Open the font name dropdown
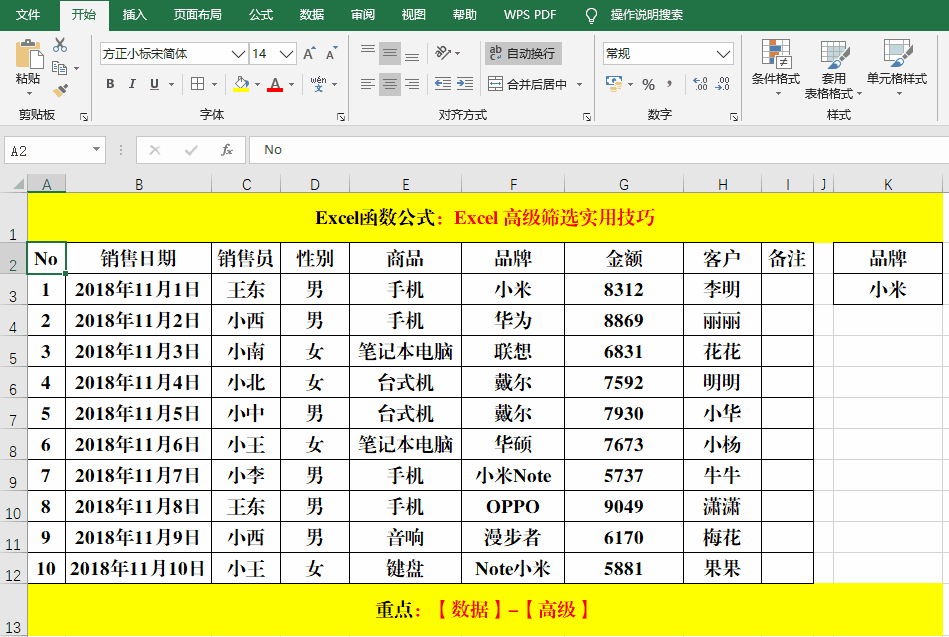This screenshot has width=949, height=637. pyautogui.click(x=237, y=55)
